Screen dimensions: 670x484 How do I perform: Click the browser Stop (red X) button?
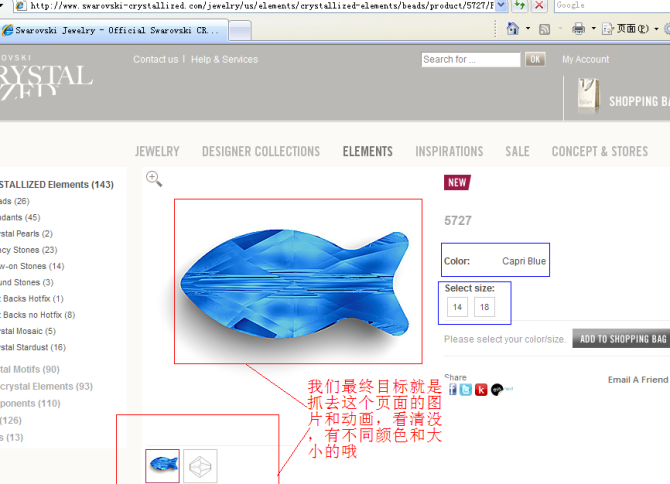tap(539, 6)
